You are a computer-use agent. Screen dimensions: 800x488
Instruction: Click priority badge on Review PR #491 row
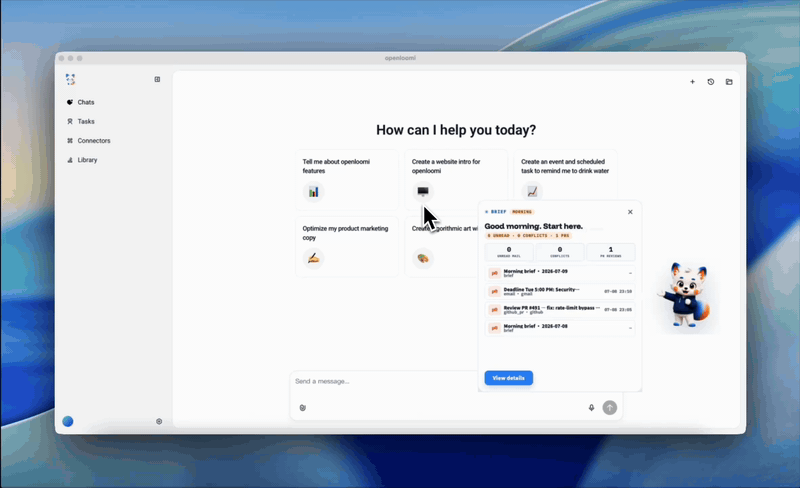point(494,310)
